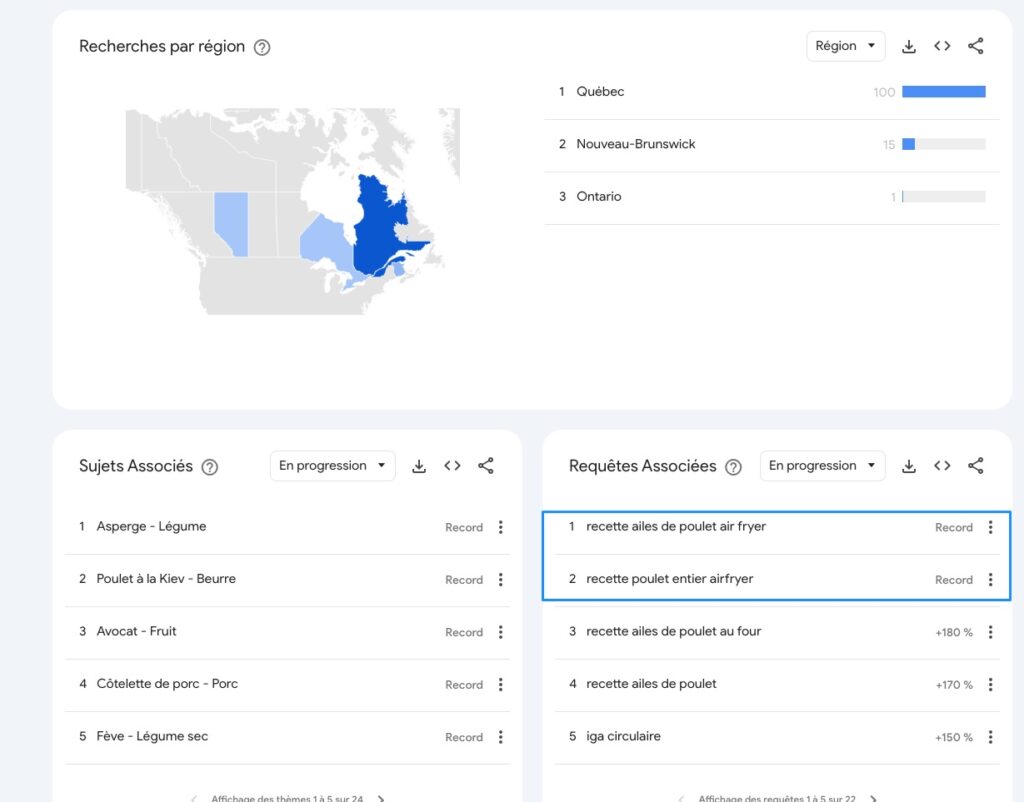Open the Région dropdown
The image size is (1024, 802).
coord(846,46)
